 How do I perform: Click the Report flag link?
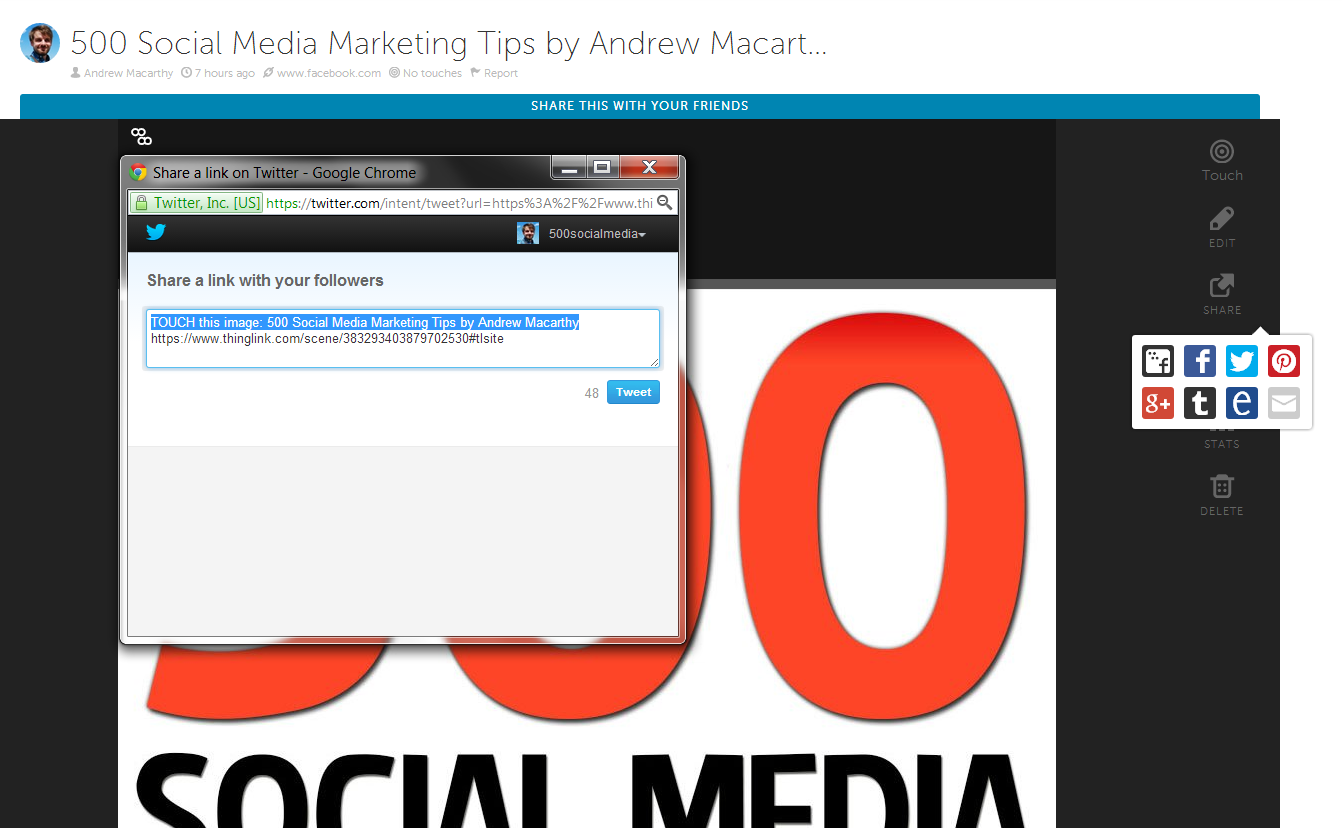click(494, 73)
